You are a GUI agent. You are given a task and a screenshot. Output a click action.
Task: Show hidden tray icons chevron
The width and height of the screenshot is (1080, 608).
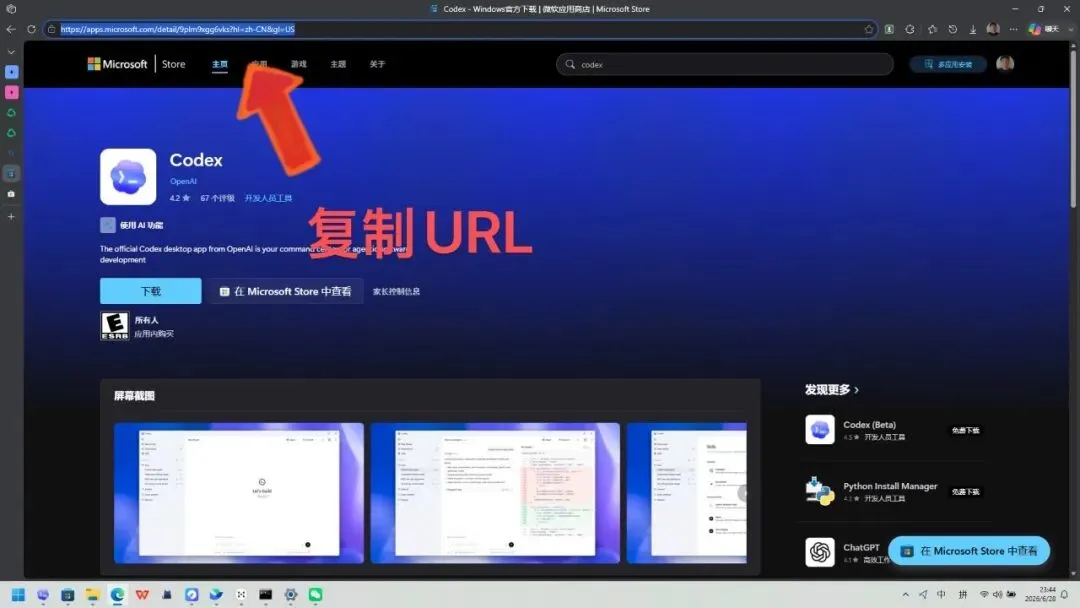(905, 594)
